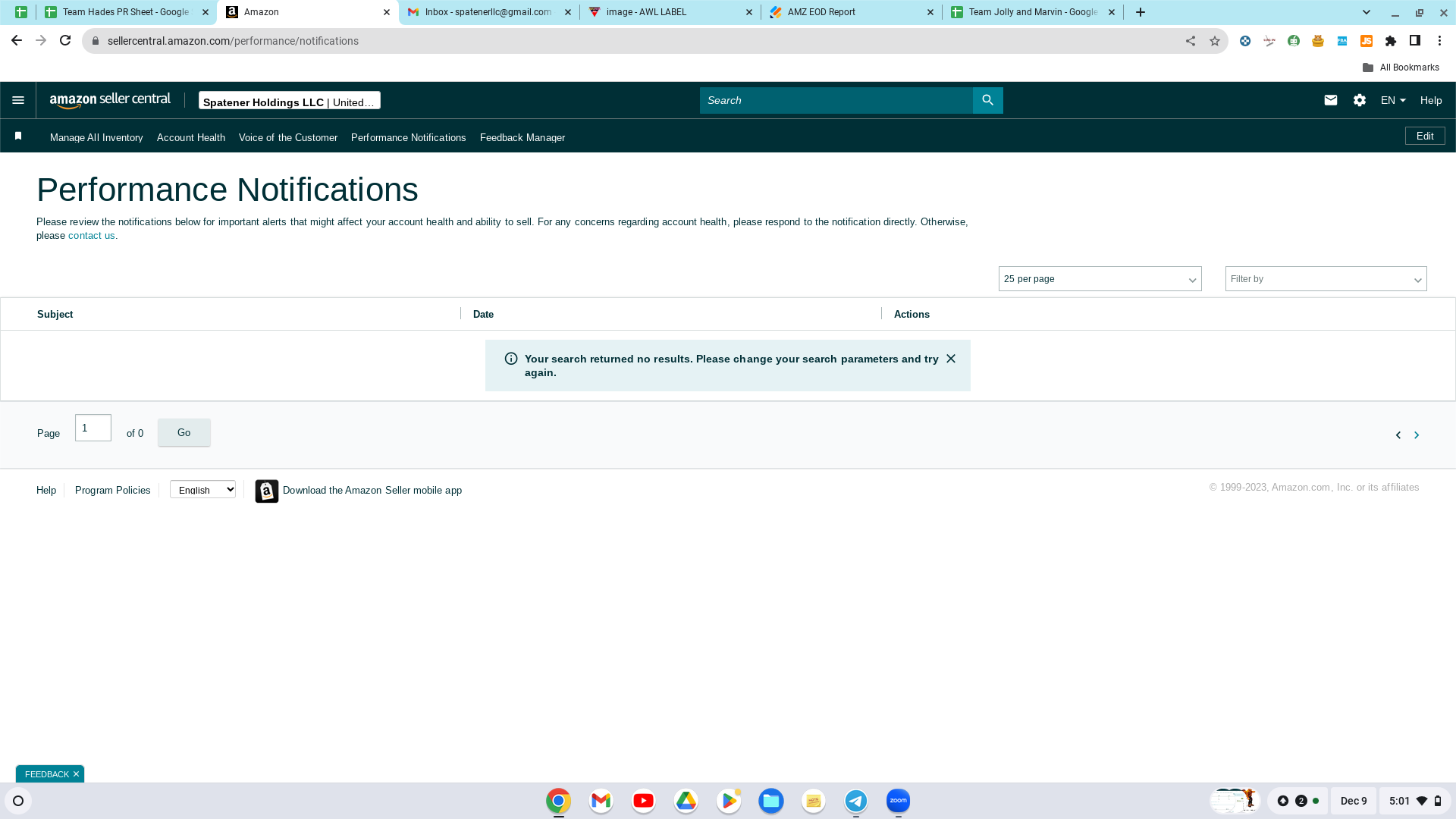Image resolution: width=1456 pixels, height=819 pixels.
Task: Open Google Drive from the shelf
Action: click(x=686, y=801)
